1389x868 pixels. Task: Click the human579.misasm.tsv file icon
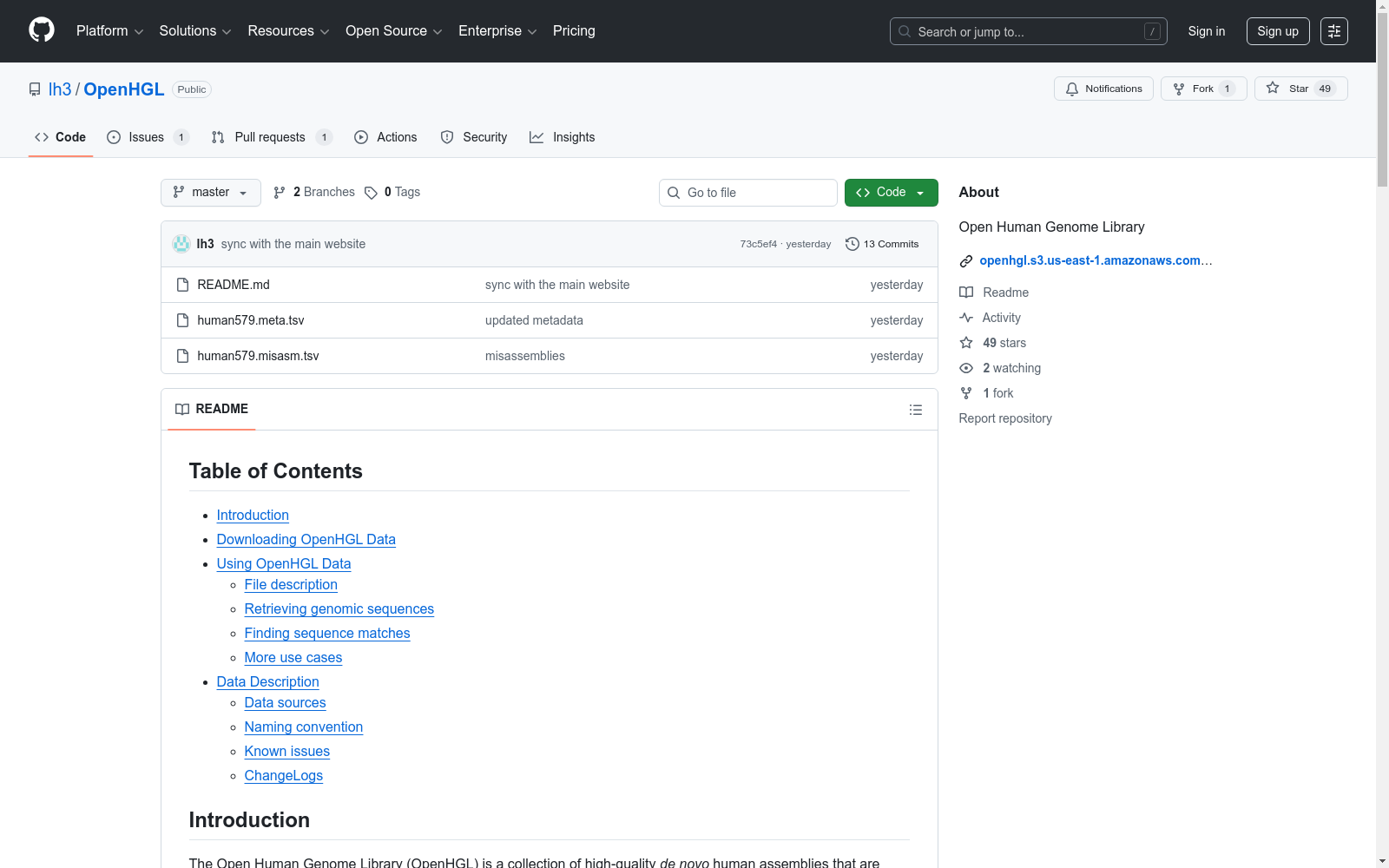pos(182,356)
